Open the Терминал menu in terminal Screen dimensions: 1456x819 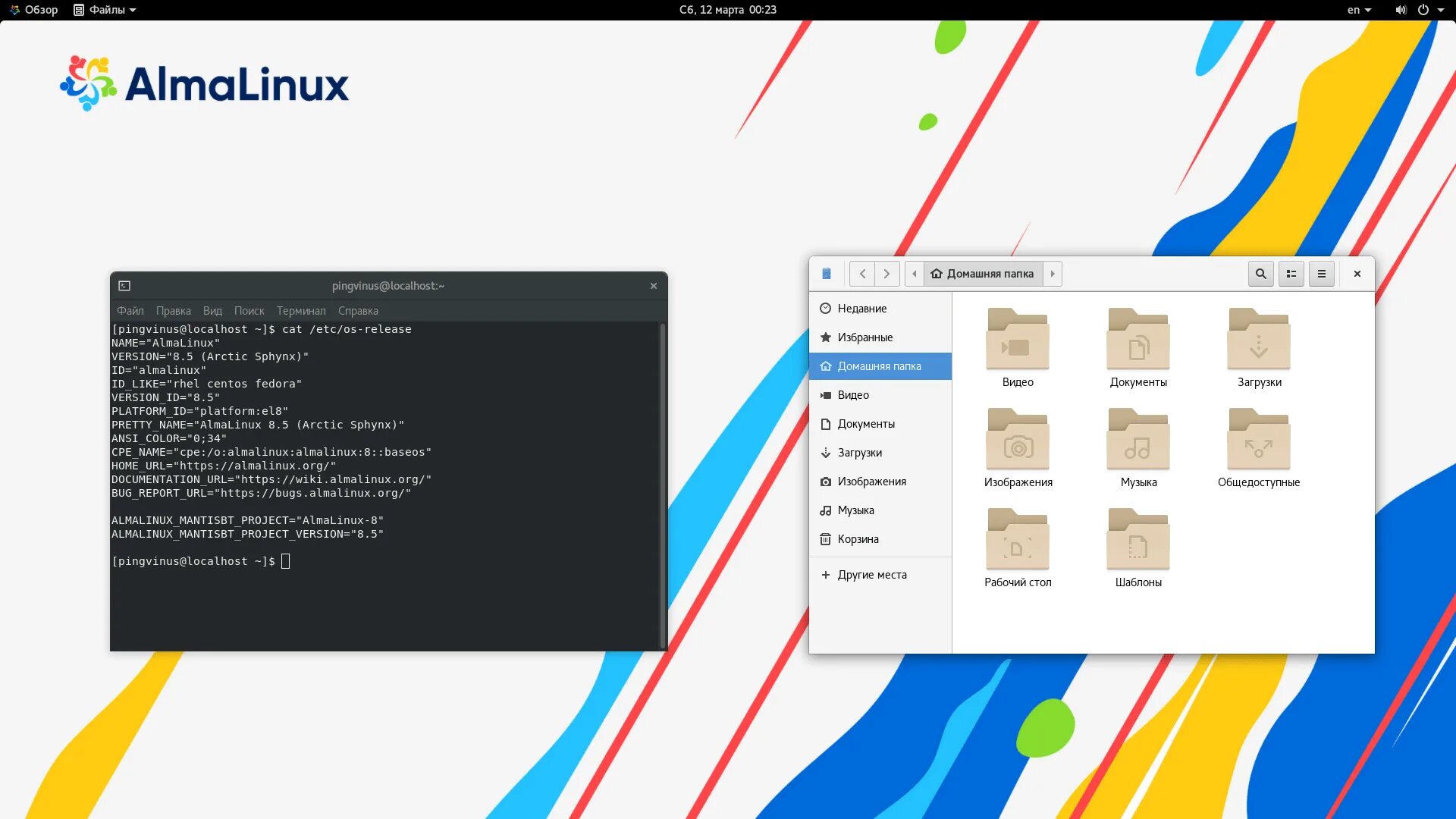tap(301, 311)
